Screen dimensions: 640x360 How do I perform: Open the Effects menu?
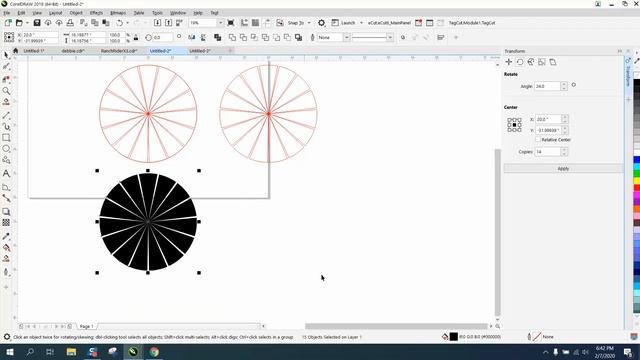(96, 13)
